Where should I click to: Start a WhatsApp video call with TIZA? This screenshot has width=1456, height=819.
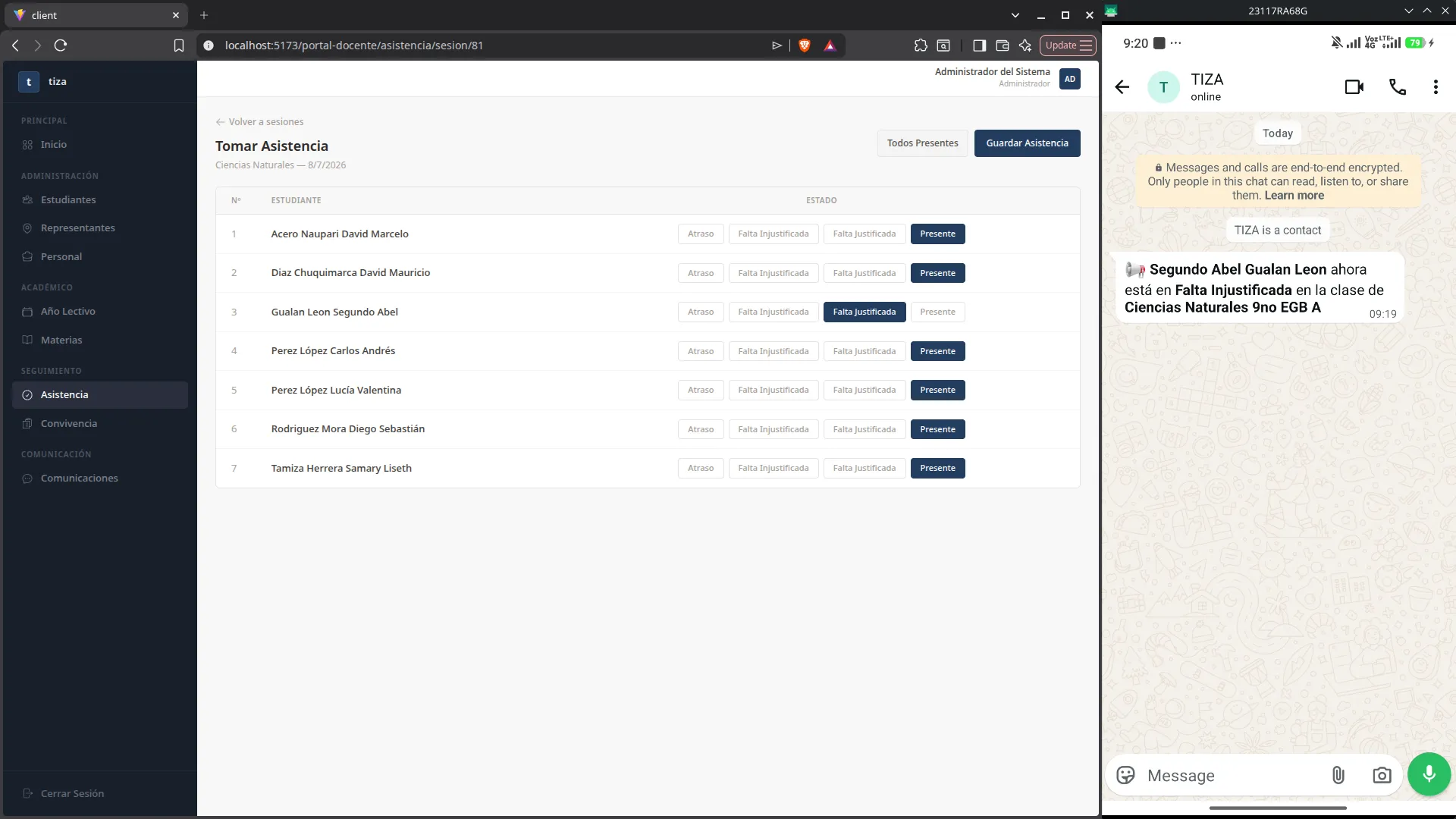(x=1354, y=87)
